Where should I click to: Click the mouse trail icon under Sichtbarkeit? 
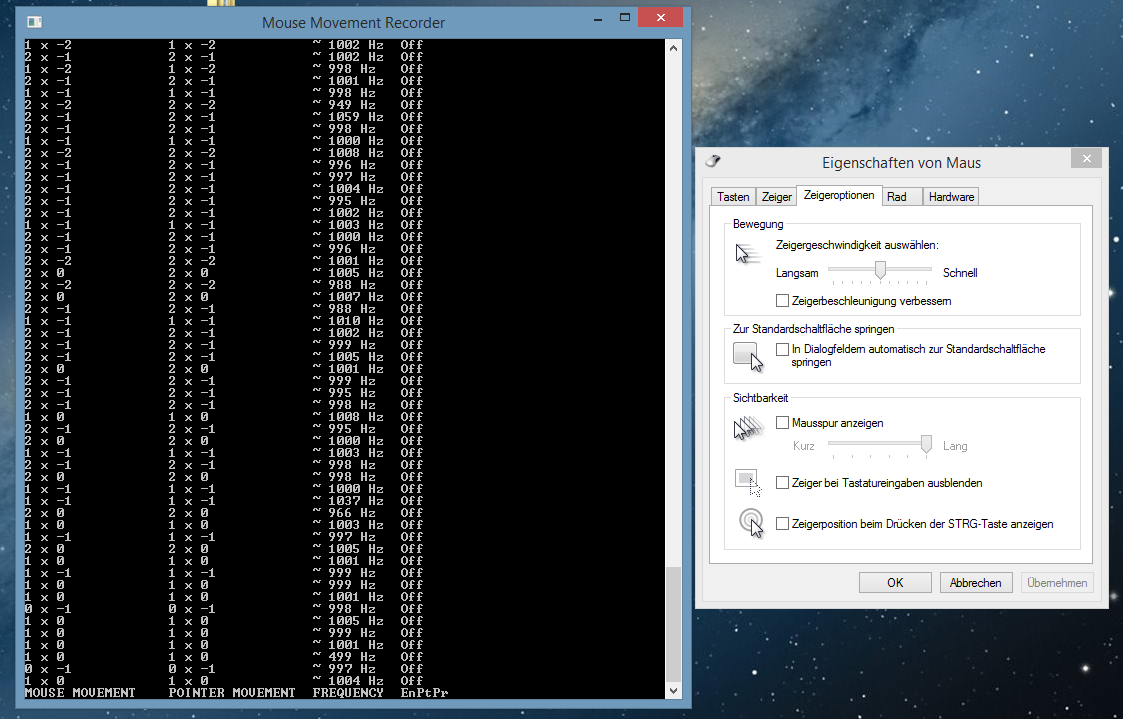pyautogui.click(x=747, y=428)
